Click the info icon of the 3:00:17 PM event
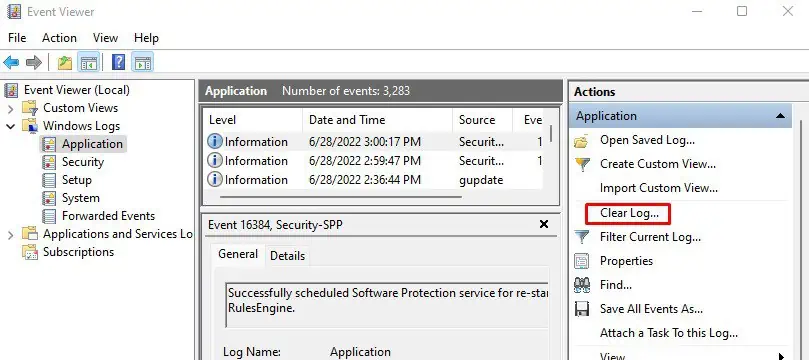Viewport: 809px width, 360px height. click(215, 141)
